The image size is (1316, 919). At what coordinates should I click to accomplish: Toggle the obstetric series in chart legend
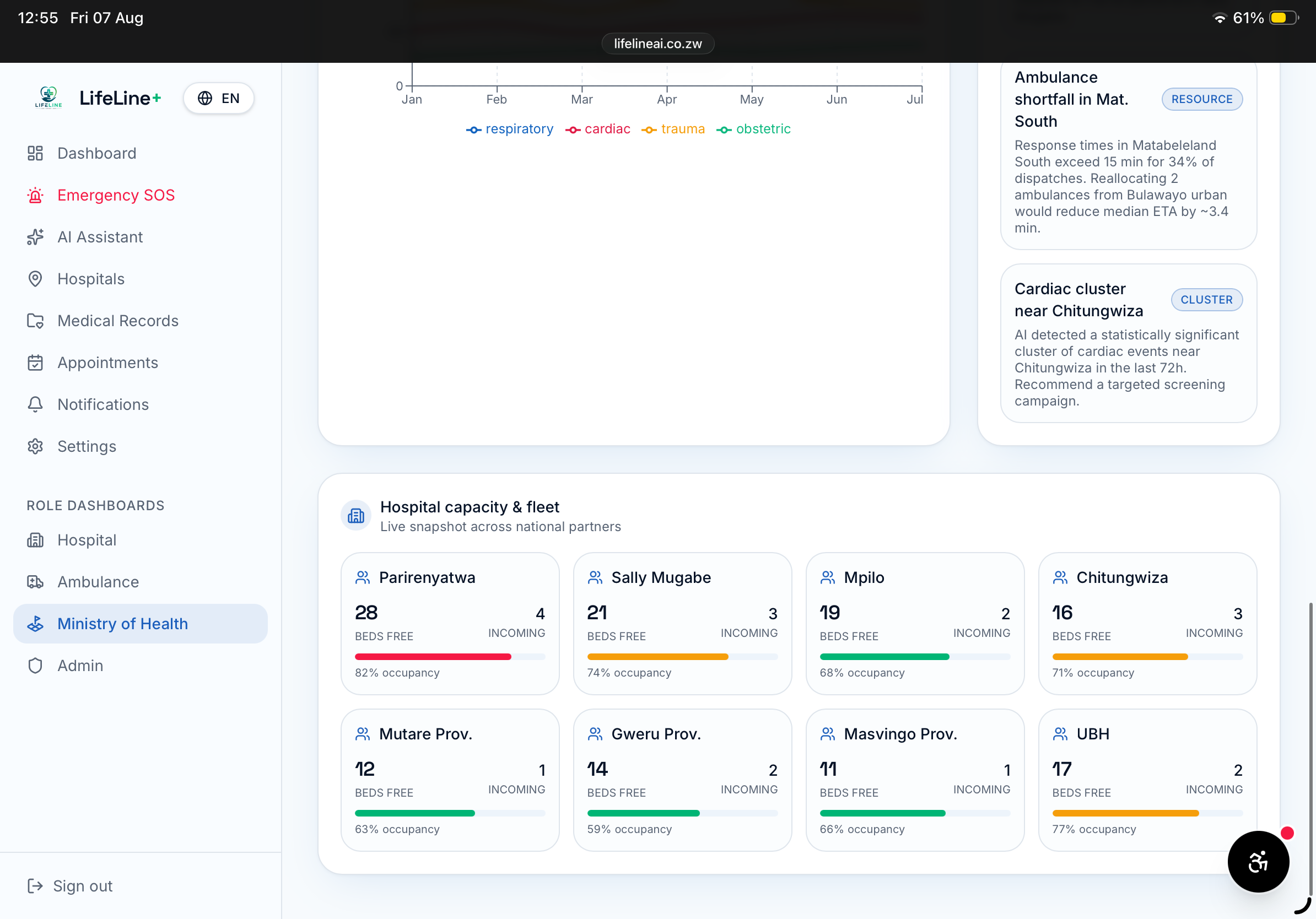point(753,129)
